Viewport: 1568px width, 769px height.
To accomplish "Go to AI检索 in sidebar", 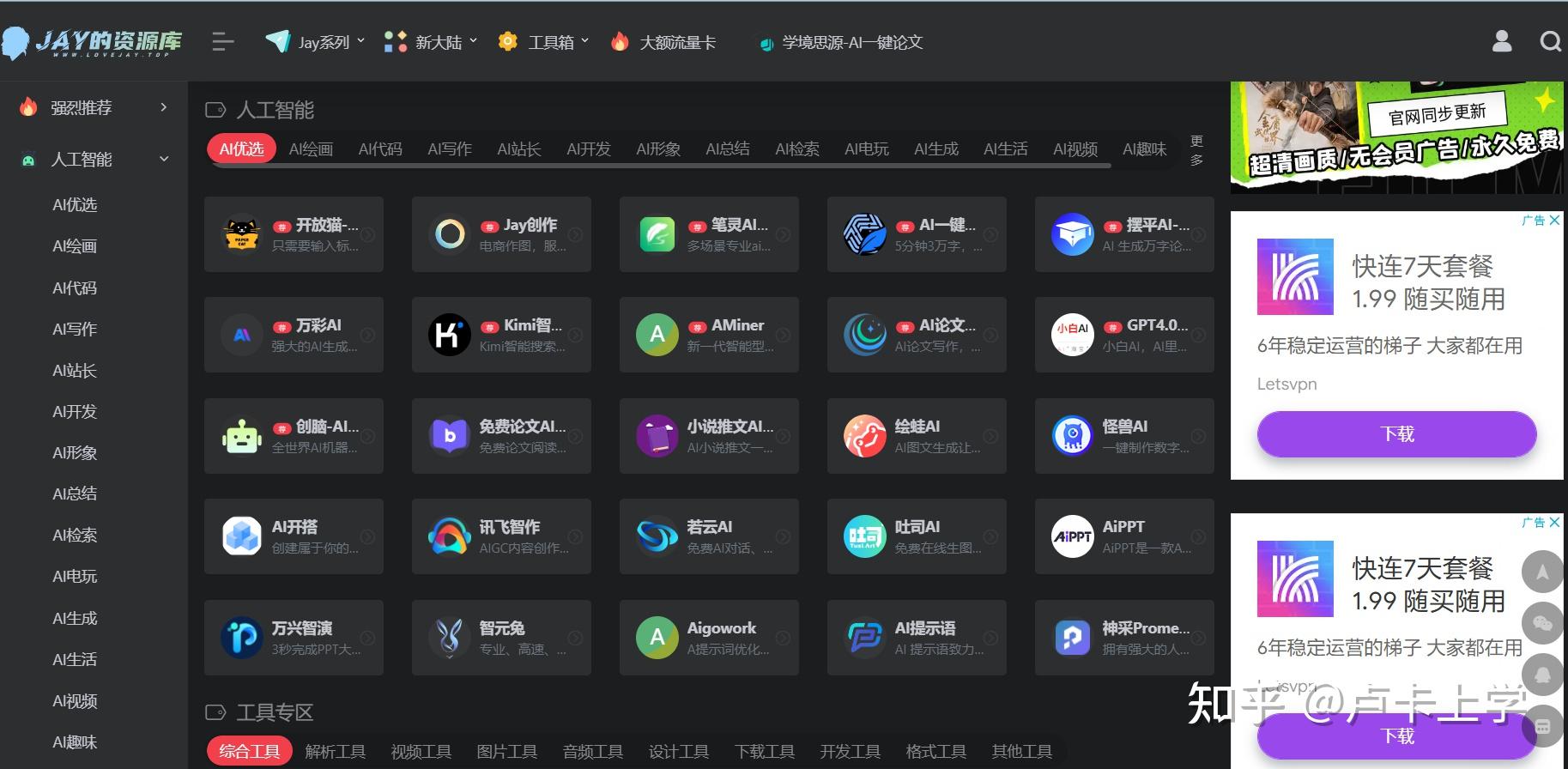I will (75, 535).
